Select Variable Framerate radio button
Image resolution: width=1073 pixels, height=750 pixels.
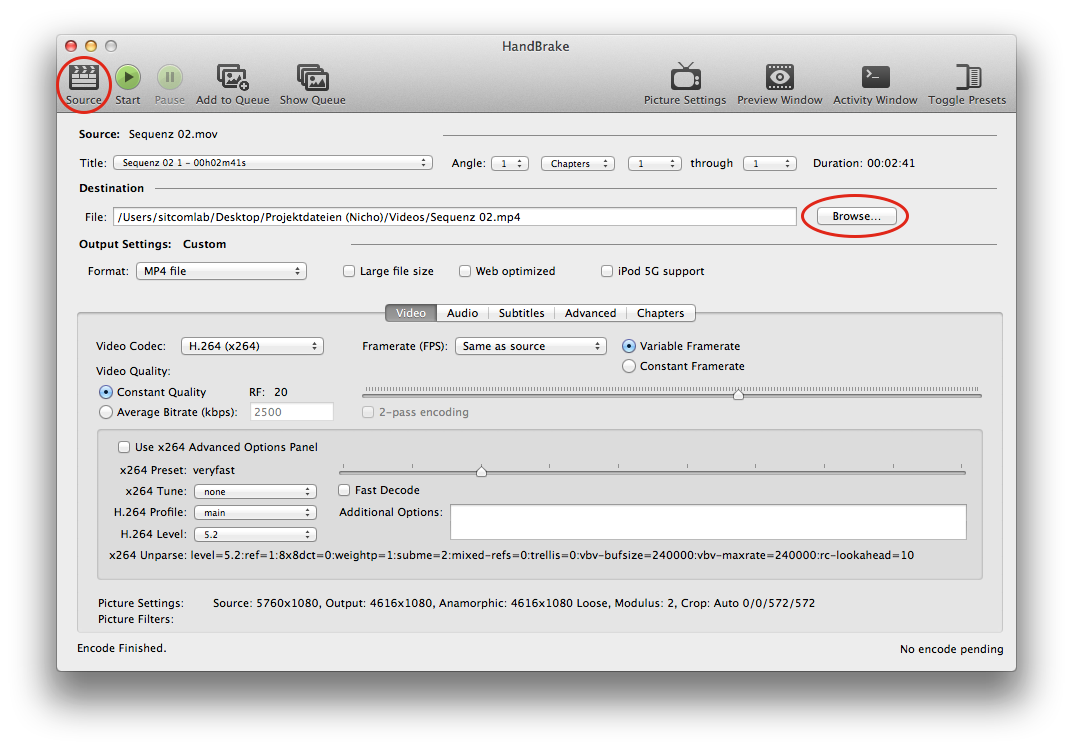[x=629, y=346]
